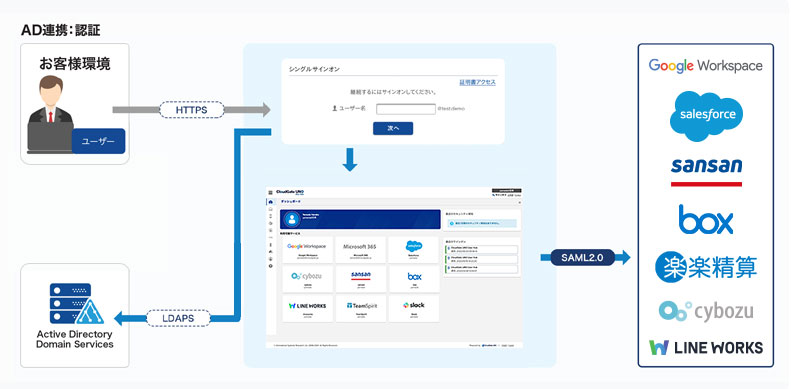The height and width of the screenshot is (389, 791).
Task: Click the 楽楽精算 logo on the right panel
Action: tap(705, 267)
